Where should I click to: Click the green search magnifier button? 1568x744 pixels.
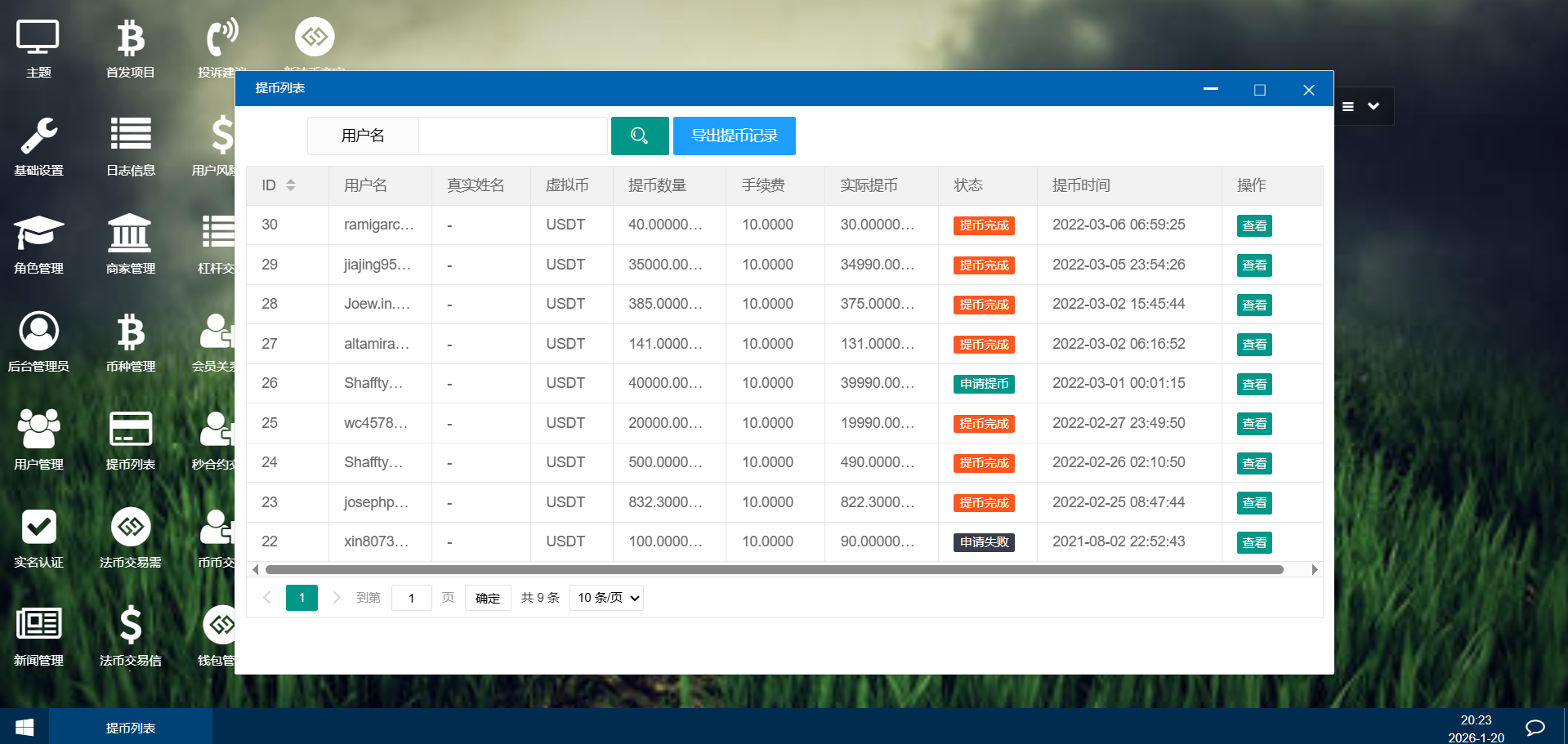(639, 136)
